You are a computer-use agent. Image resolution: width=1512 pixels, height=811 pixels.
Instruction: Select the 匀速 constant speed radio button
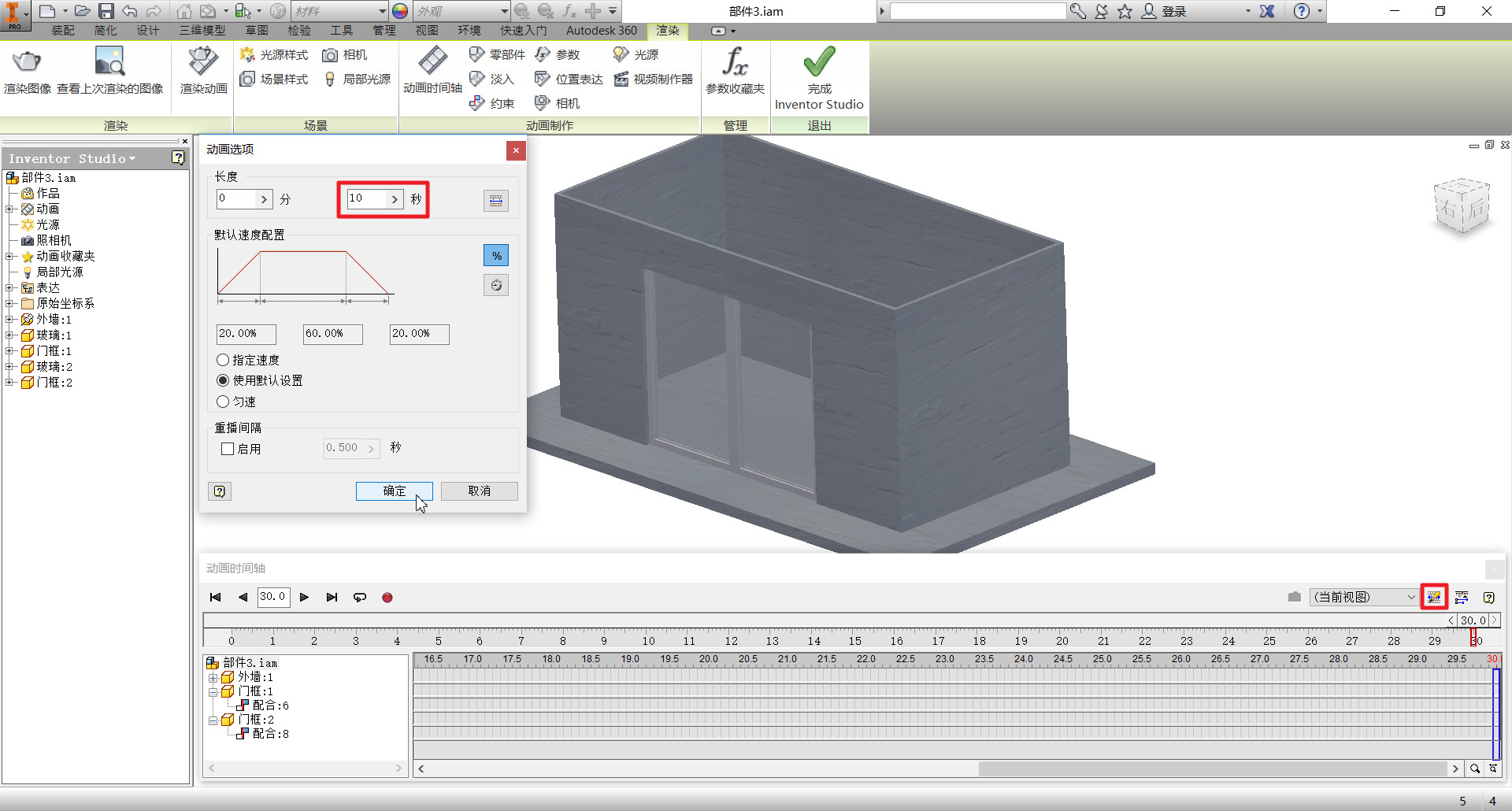[223, 402]
